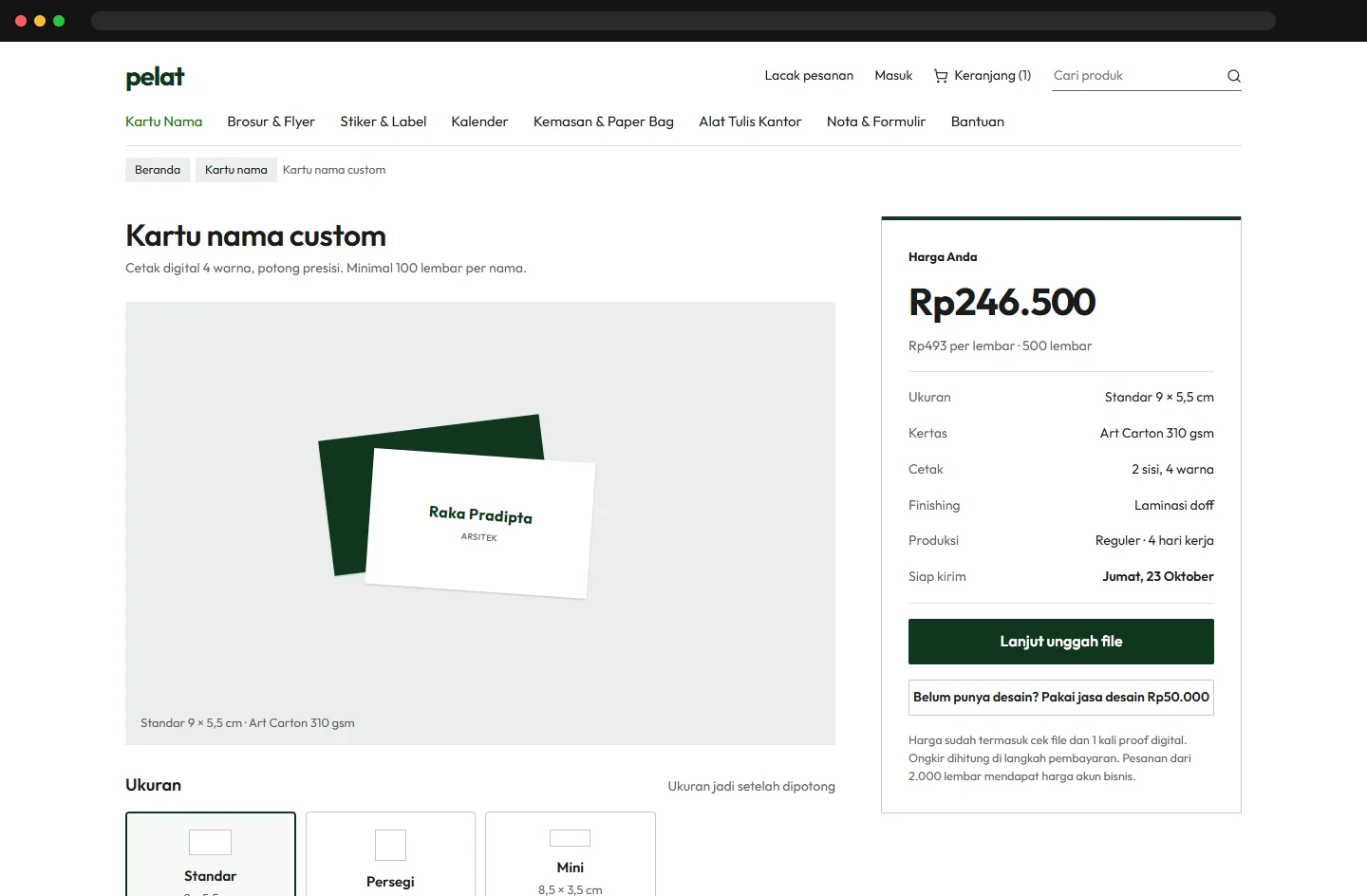Go to Beranda breadcrumb
Image resolution: width=1367 pixels, height=896 pixels.
pos(158,170)
